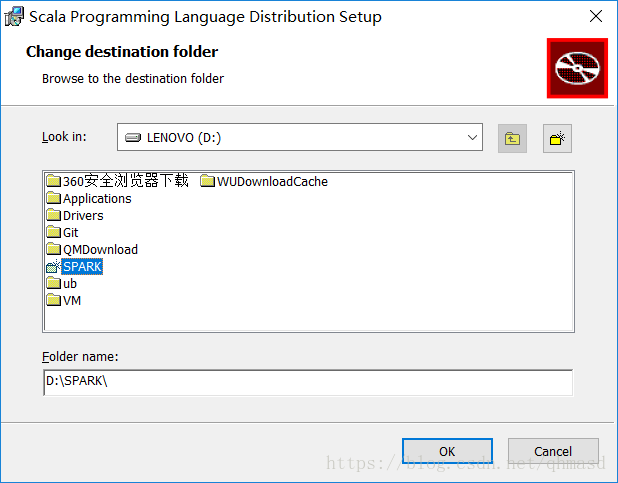Screen dimensions: 618x483
Task: Open the Look in drive dropdown
Action: [x=300, y=137]
